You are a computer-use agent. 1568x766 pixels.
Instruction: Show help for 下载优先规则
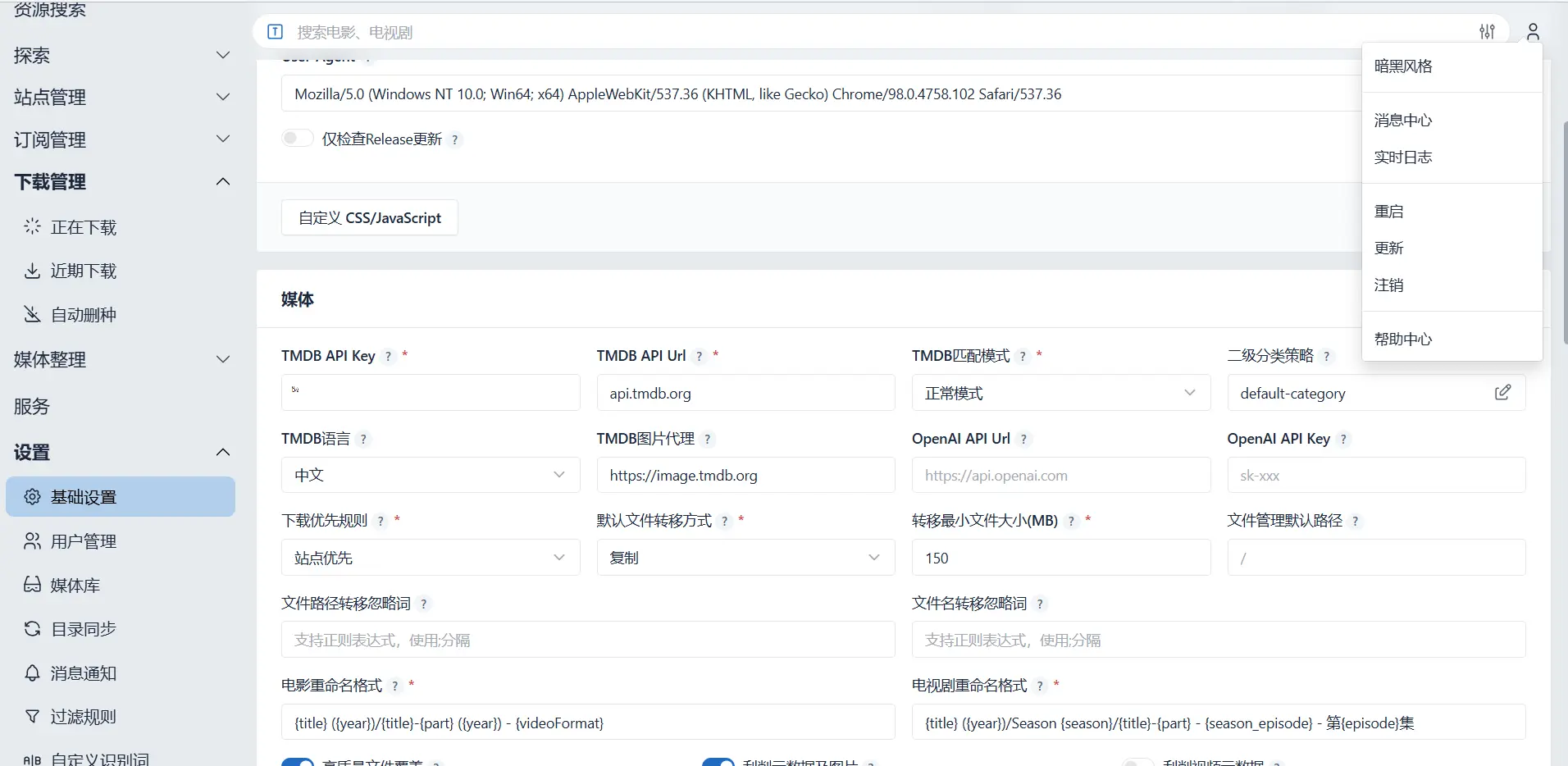(381, 521)
